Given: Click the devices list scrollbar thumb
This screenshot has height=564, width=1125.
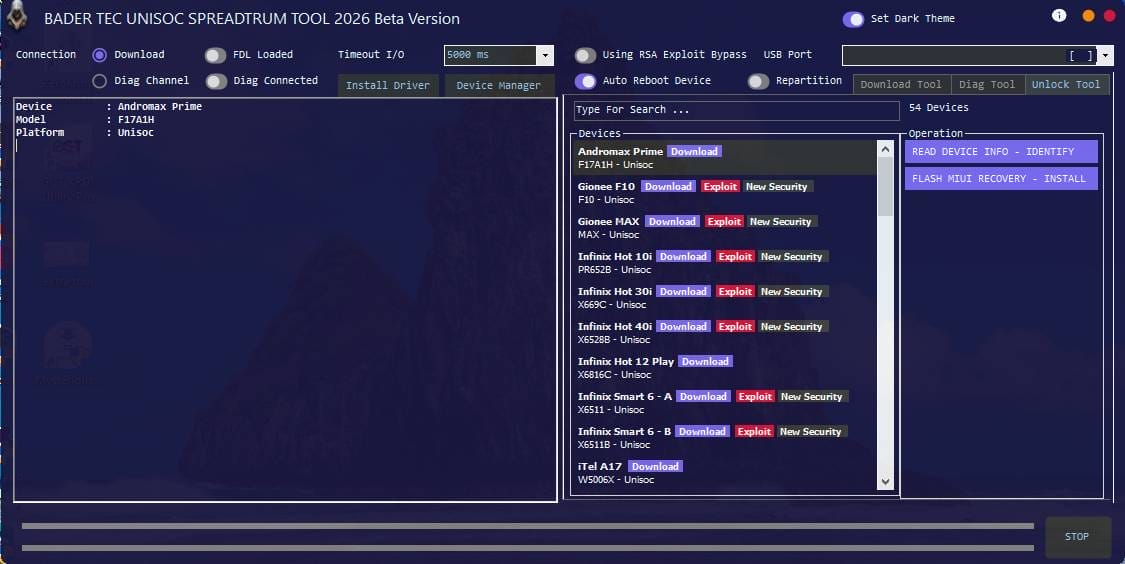Looking at the screenshot, I should (885, 185).
